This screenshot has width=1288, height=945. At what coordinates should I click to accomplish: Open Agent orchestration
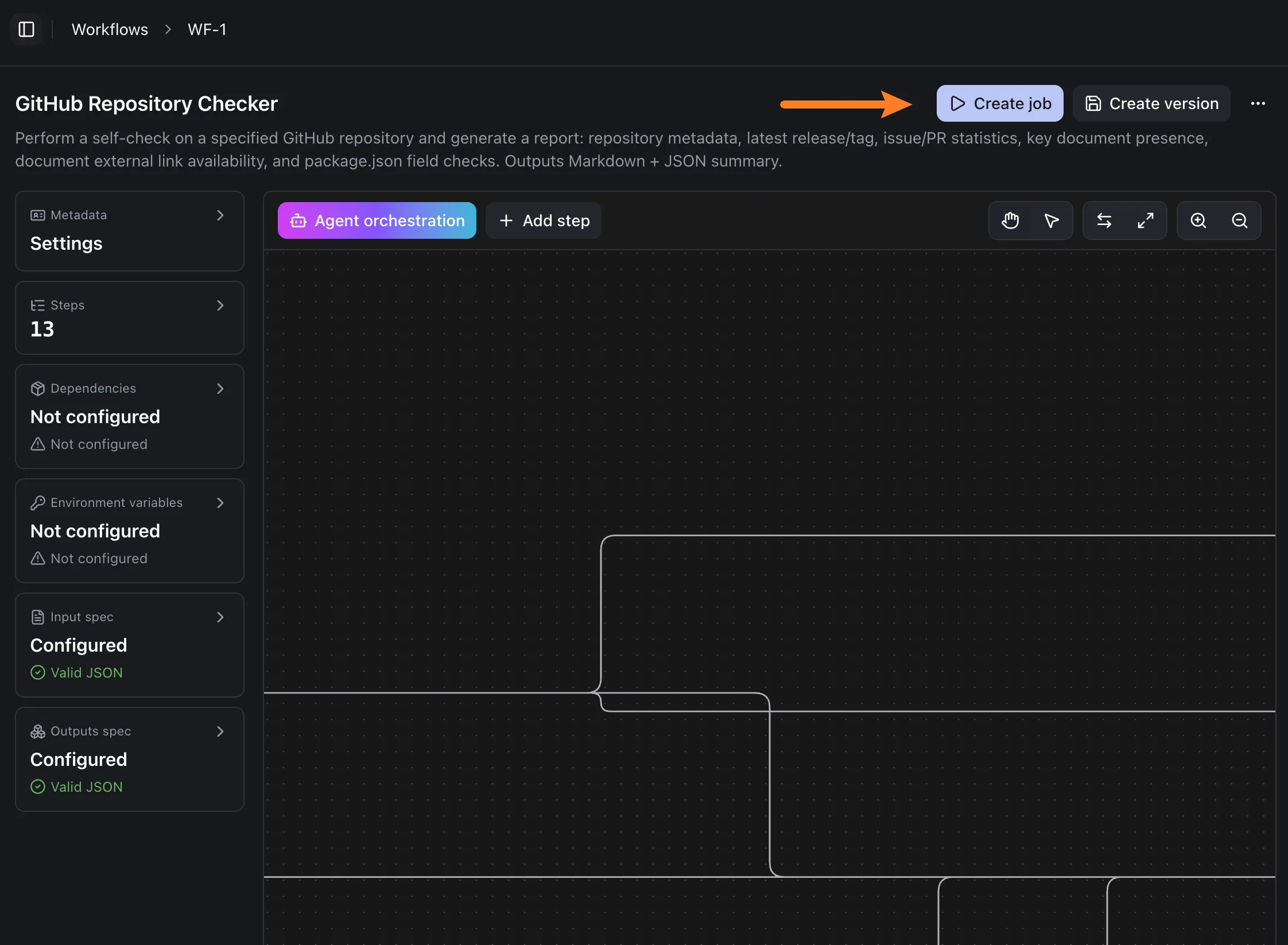[377, 220]
